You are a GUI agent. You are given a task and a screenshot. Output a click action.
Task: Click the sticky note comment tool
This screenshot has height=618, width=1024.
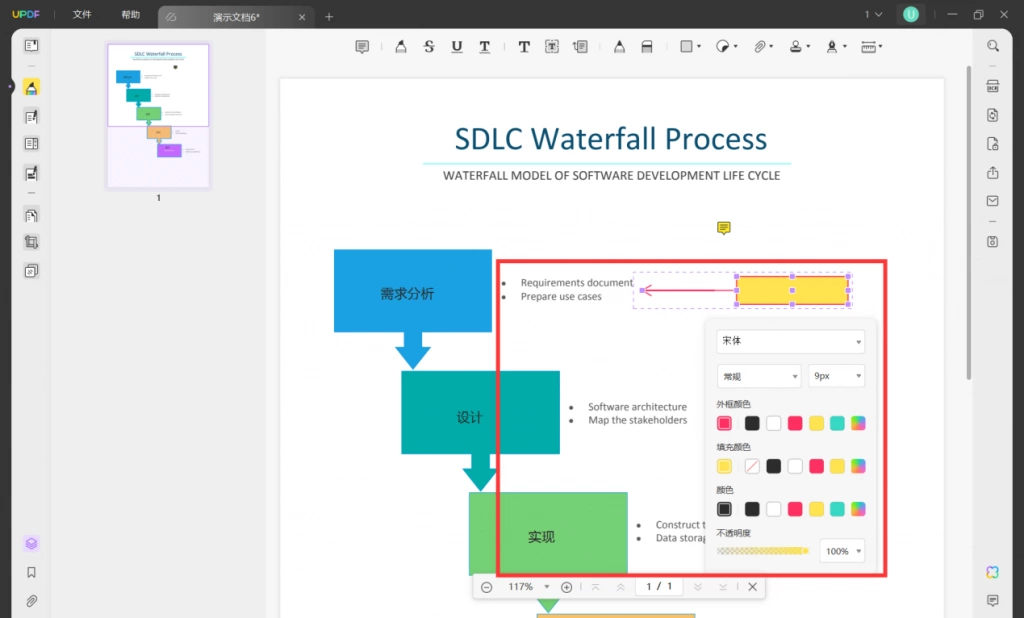pos(362,46)
